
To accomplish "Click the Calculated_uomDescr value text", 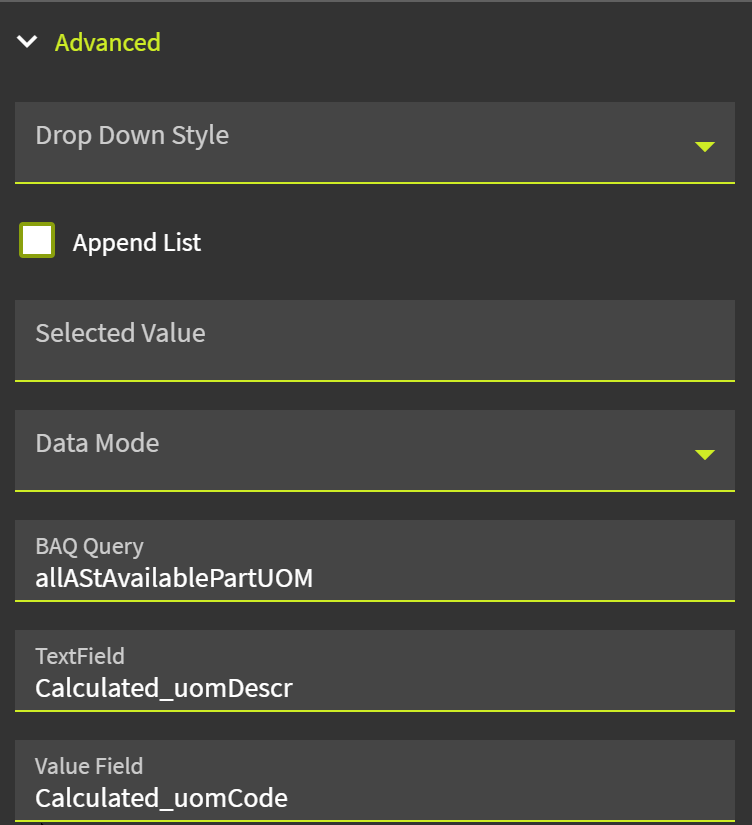I will [164, 688].
